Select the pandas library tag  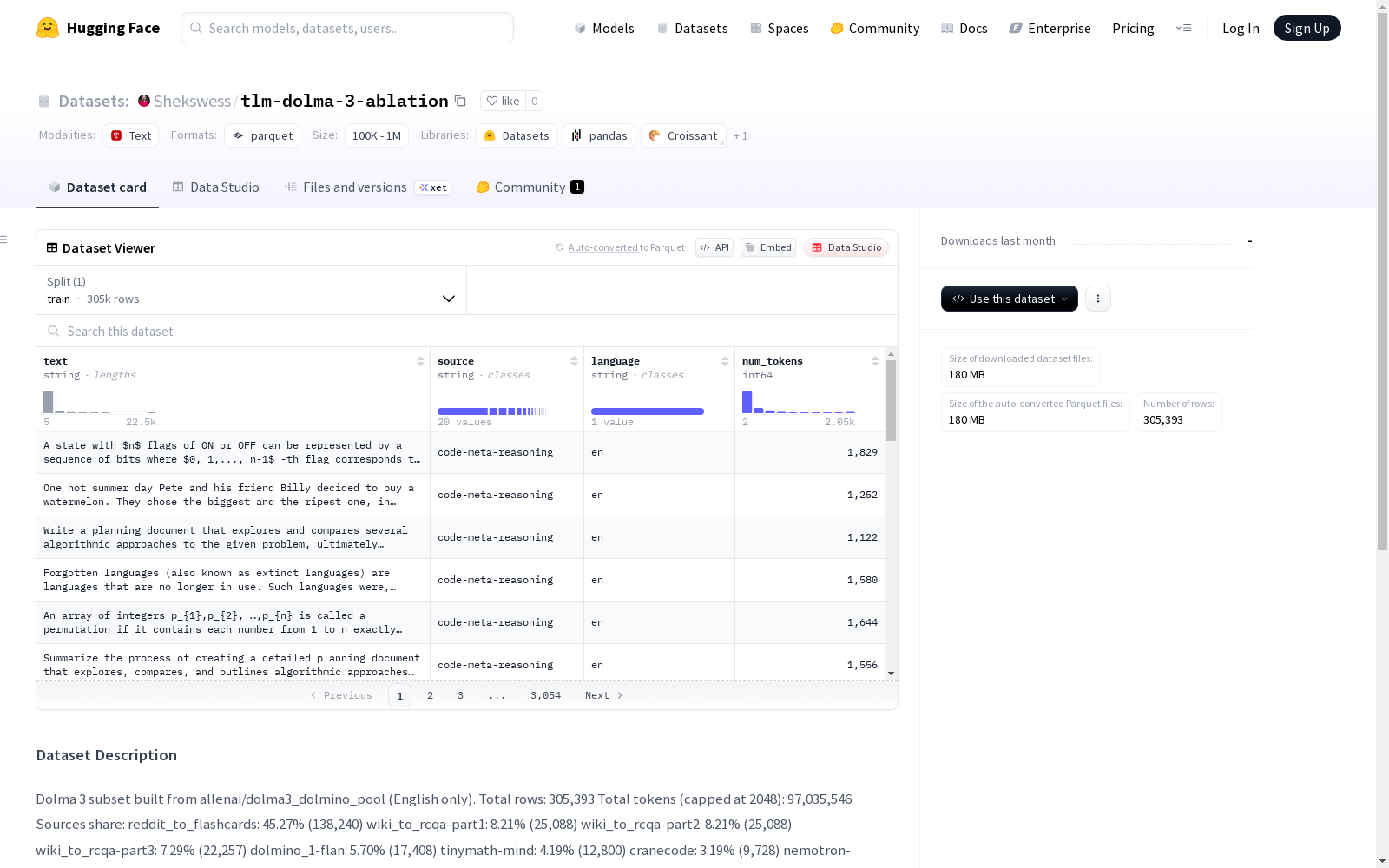(x=599, y=135)
